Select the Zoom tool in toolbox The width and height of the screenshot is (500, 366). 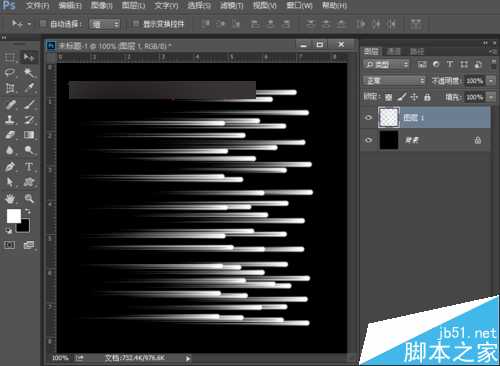click(x=29, y=199)
